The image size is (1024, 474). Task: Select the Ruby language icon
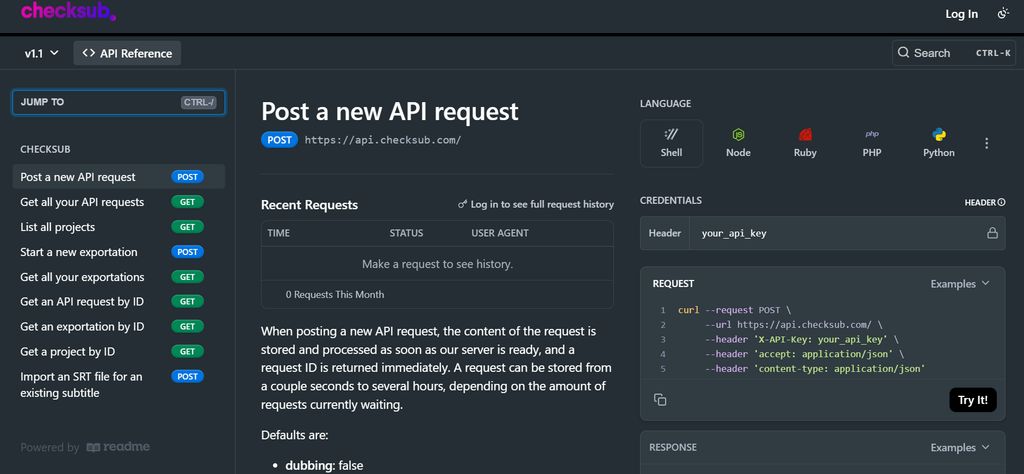[805, 143]
